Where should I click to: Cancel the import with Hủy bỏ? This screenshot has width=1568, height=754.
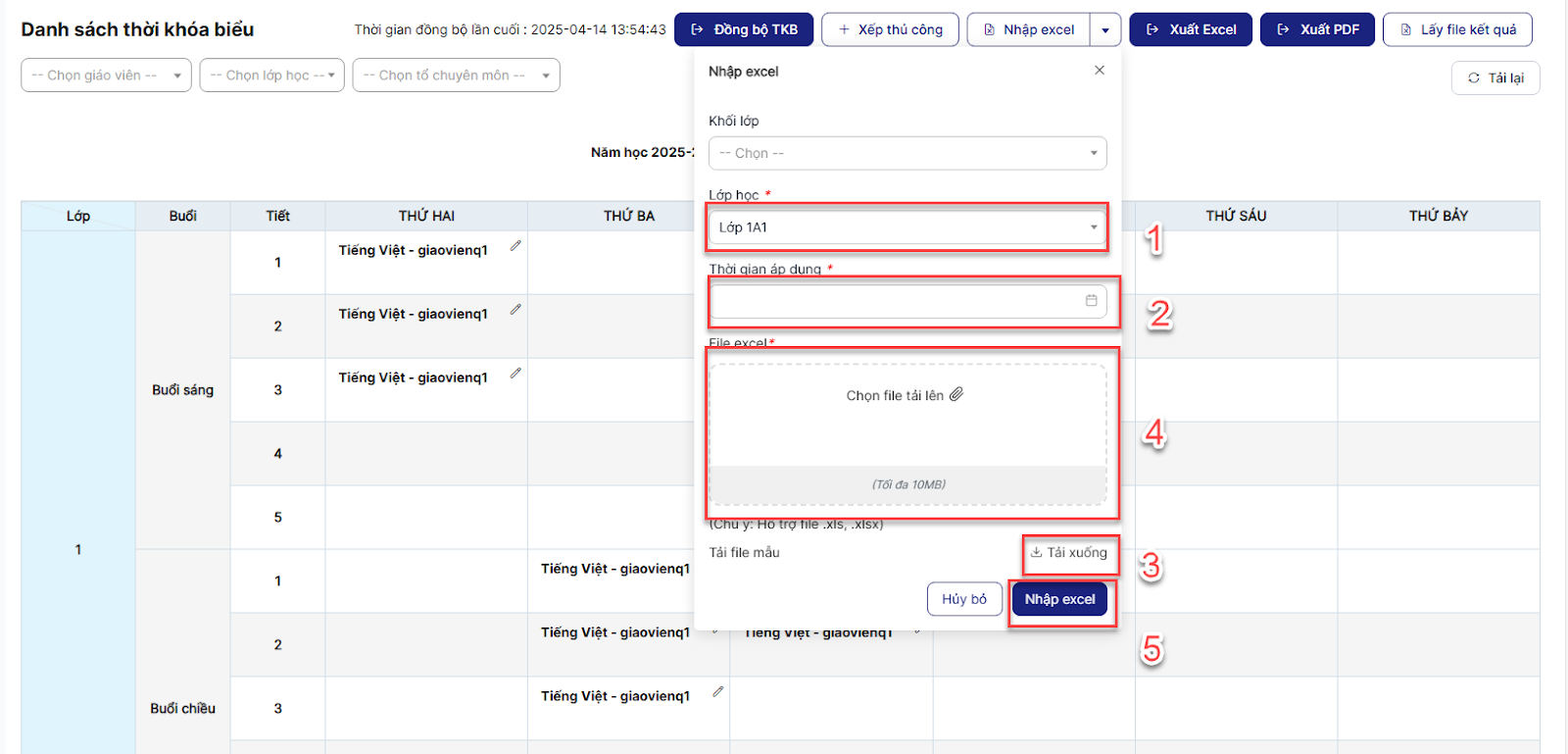963,599
